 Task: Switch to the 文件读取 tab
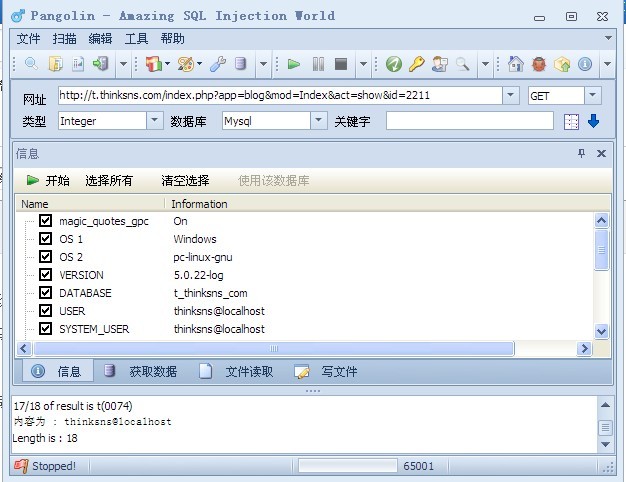[x=236, y=371]
